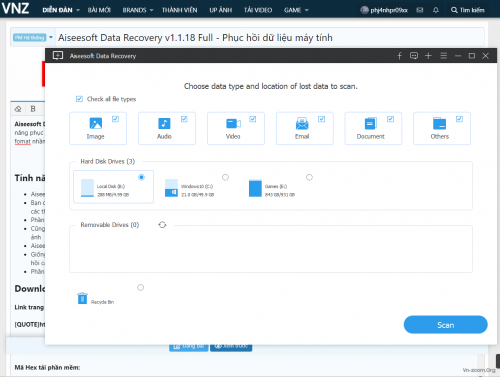Click the Aiseesoft Data Recovery window title
500x377 pixels.
[x=103, y=56]
